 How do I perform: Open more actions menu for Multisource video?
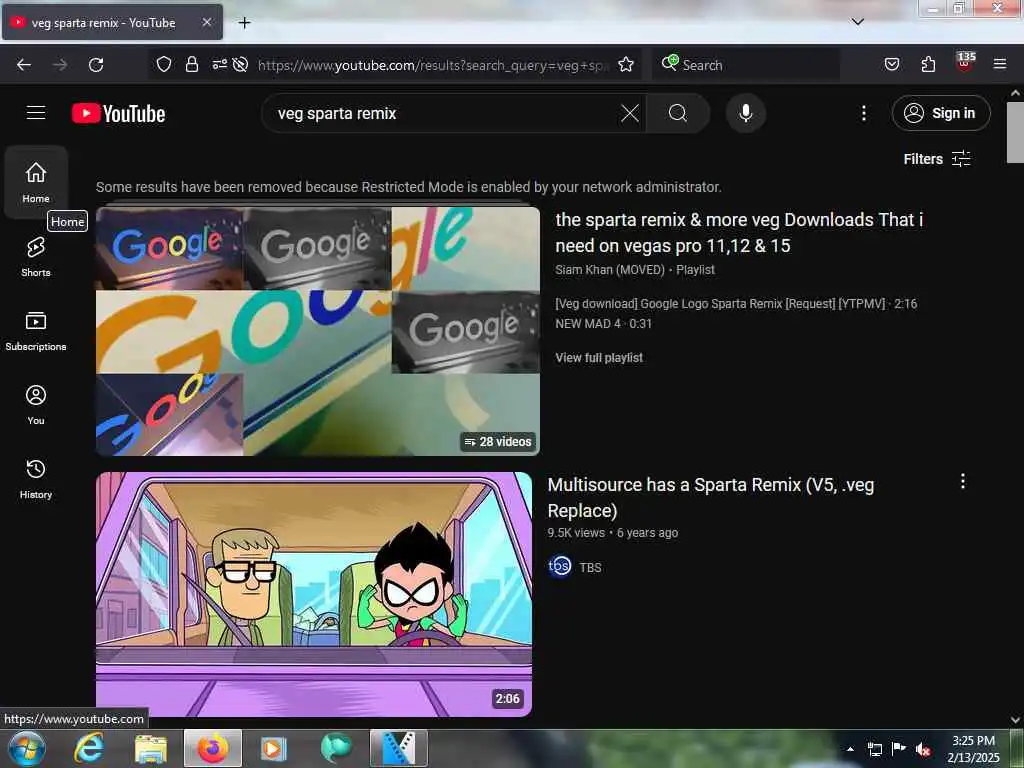click(x=963, y=481)
